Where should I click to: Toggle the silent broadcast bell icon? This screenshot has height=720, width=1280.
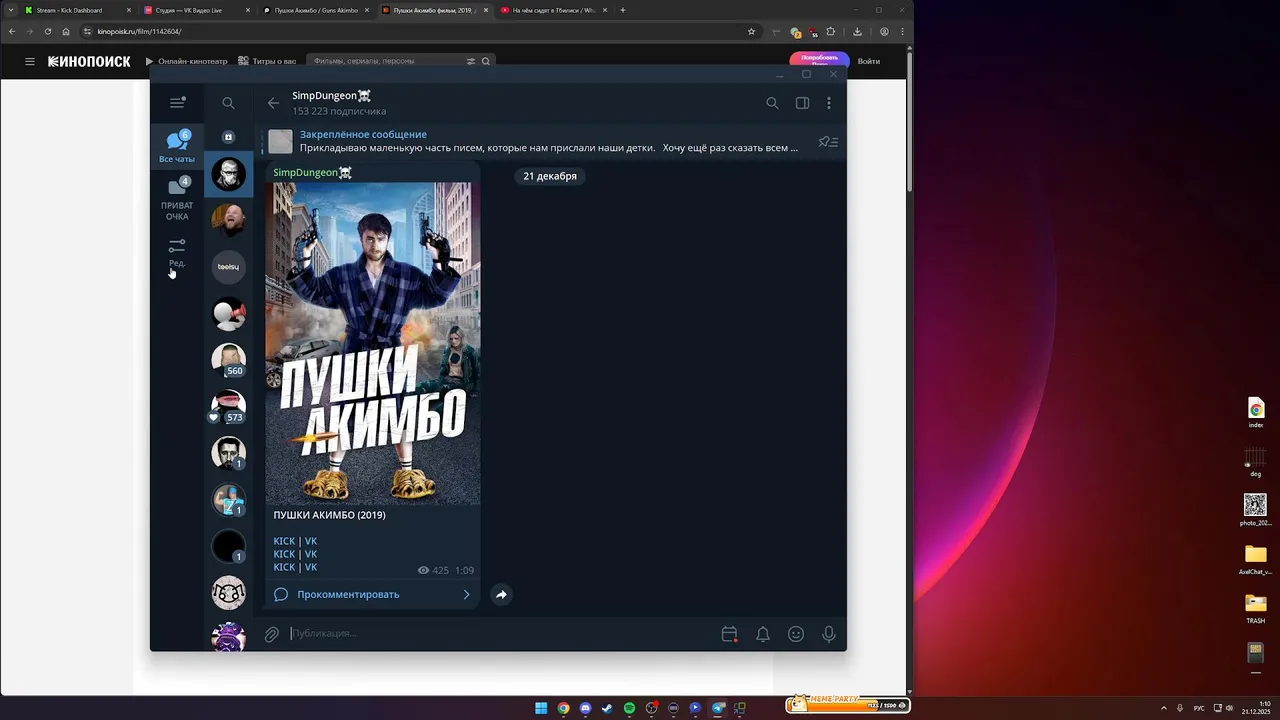763,634
